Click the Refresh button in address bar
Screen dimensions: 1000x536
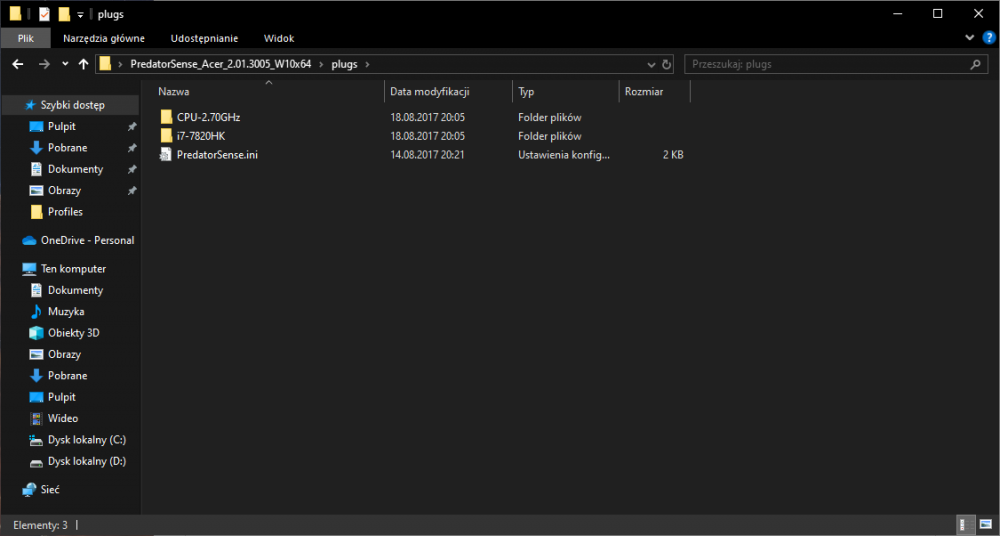(x=667, y=64)
